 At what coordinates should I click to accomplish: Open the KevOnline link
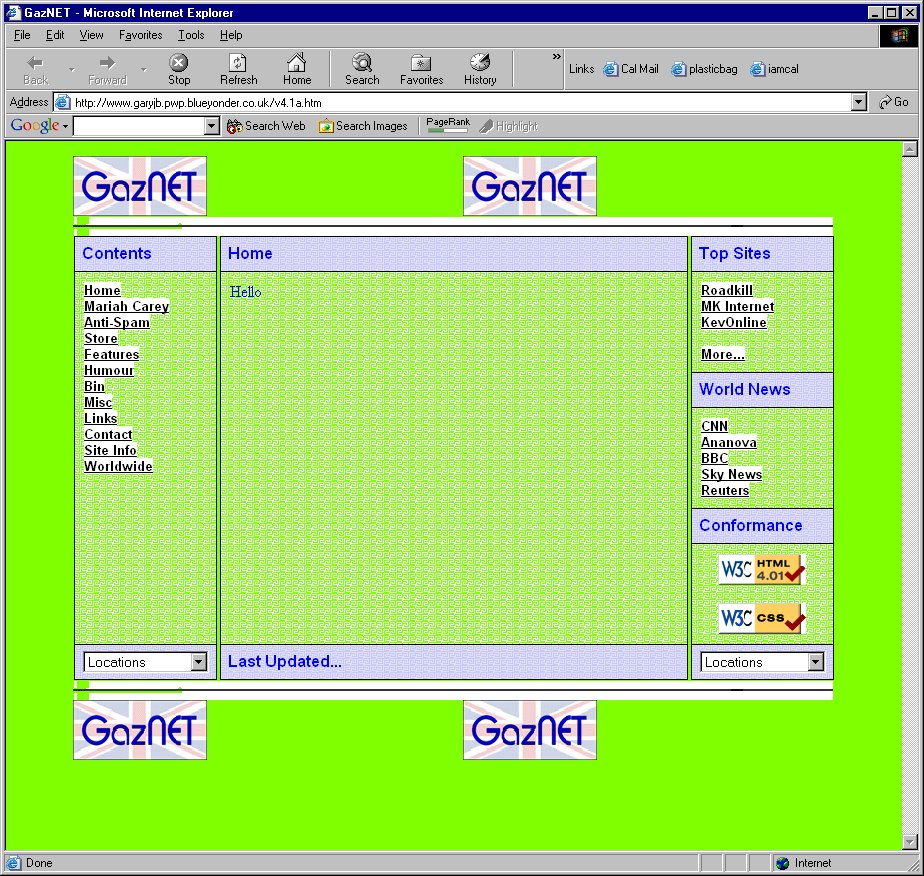tap(734, 322)
